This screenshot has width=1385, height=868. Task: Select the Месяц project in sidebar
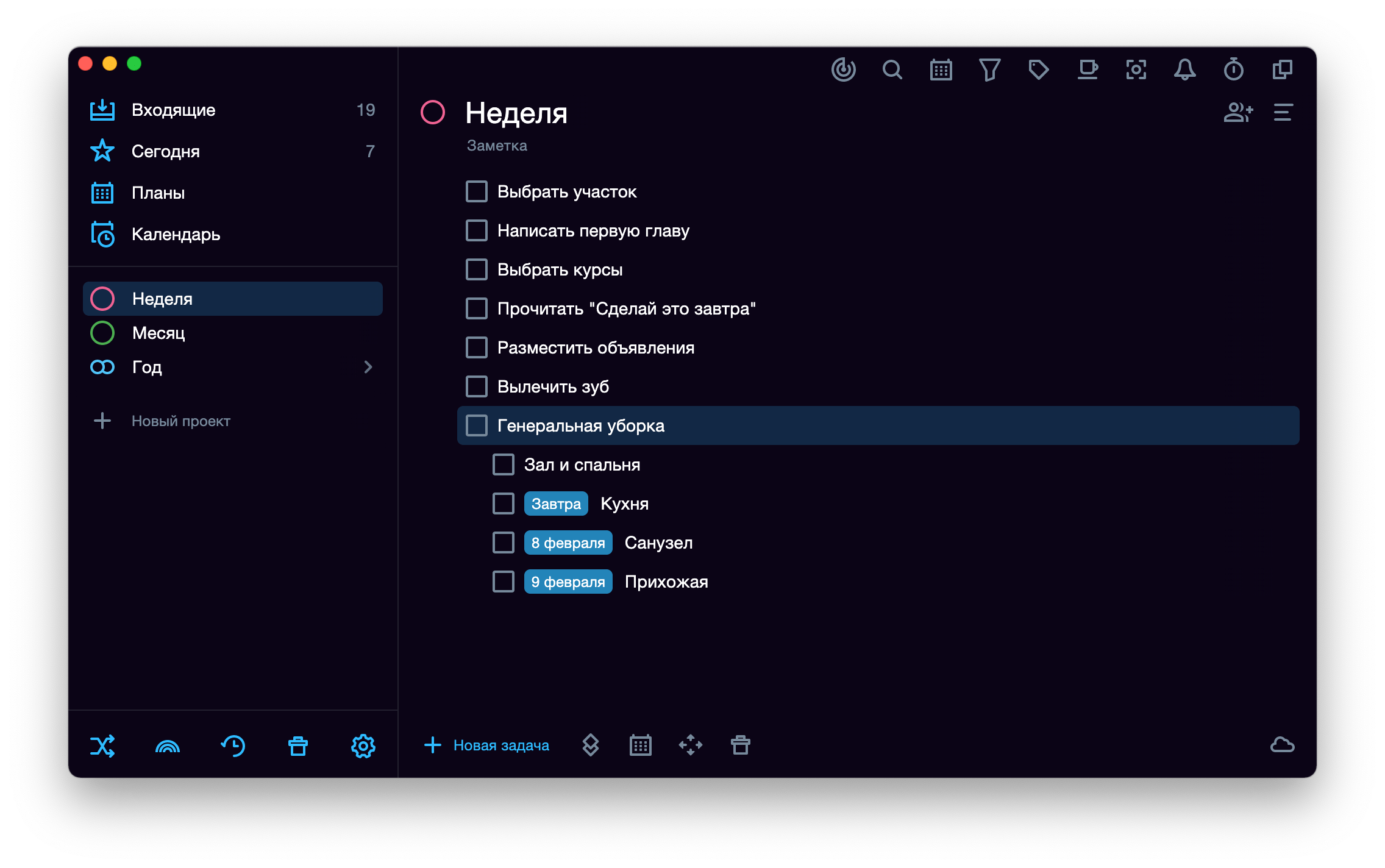pos(232,333)
